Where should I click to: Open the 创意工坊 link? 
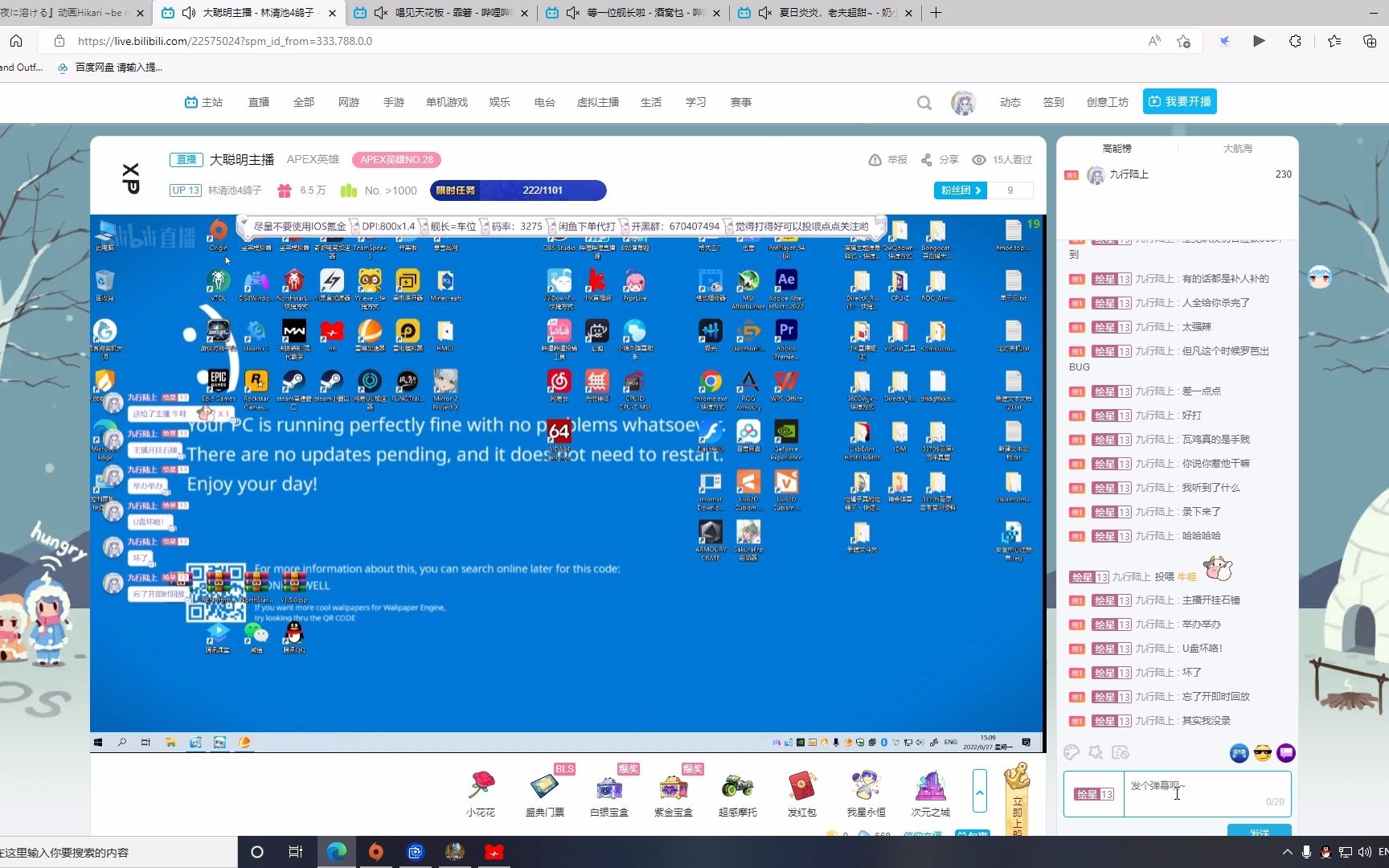pyautogui.click(x=1108, y=102)
